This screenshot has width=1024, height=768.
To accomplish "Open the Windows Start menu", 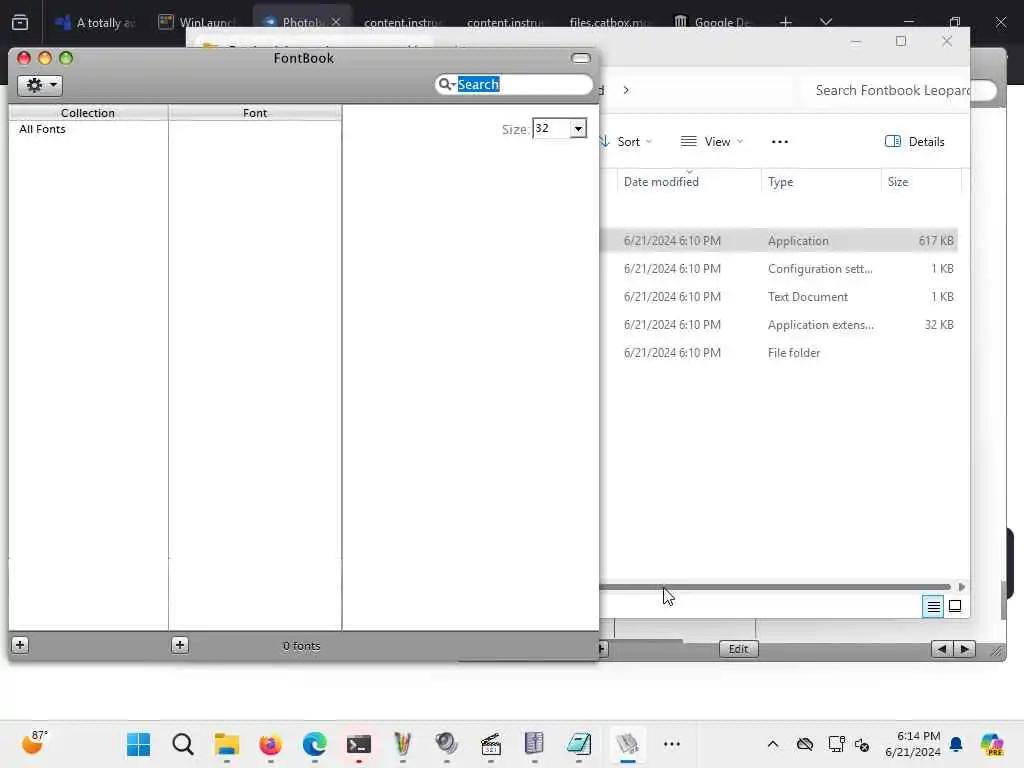I will tap(138, 744).
